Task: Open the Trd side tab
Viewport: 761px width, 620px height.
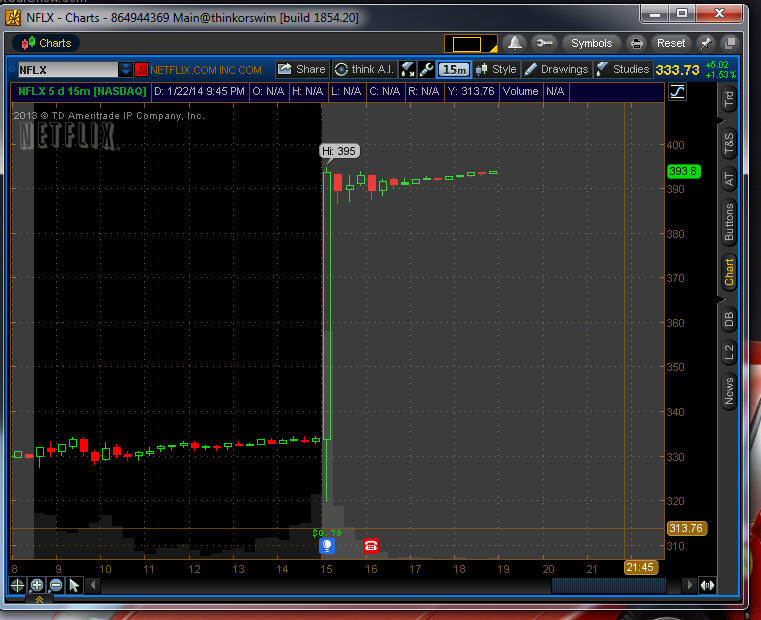Action: coord(729,99)
